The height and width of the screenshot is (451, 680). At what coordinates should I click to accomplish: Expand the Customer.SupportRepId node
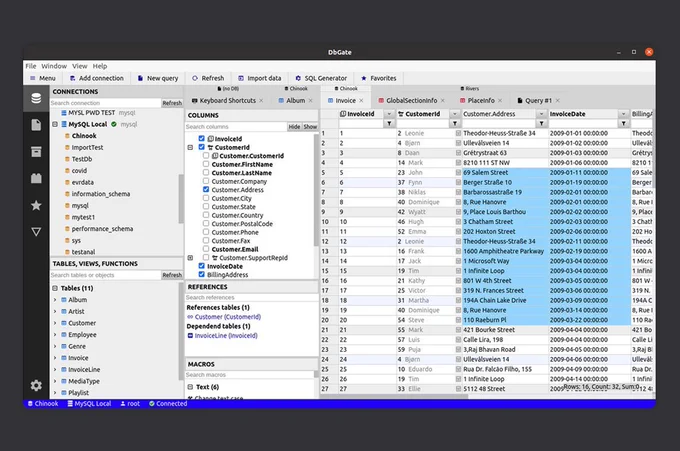point(190,258)
